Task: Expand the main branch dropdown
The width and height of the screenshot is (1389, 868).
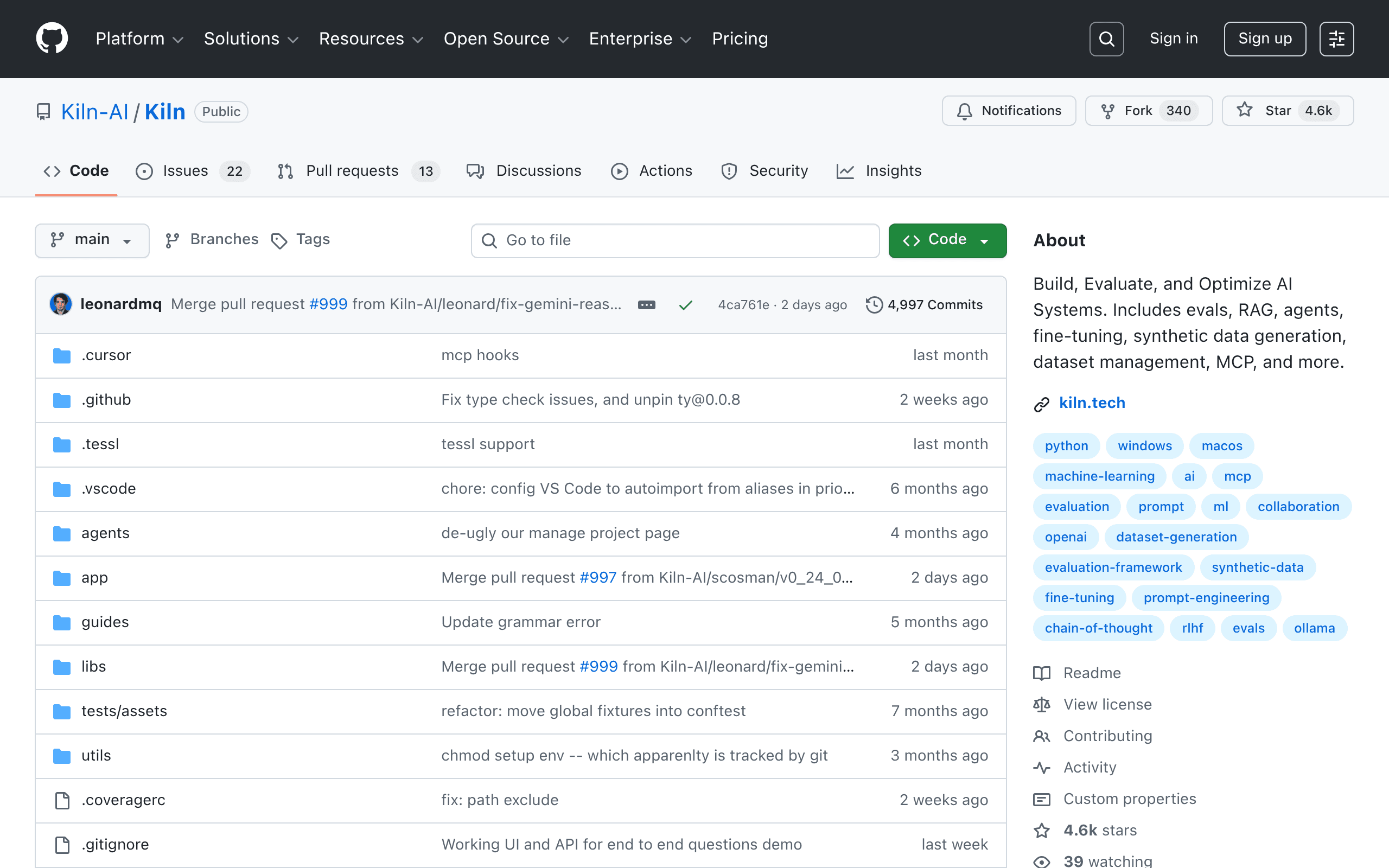Action: tap(92, 240)
